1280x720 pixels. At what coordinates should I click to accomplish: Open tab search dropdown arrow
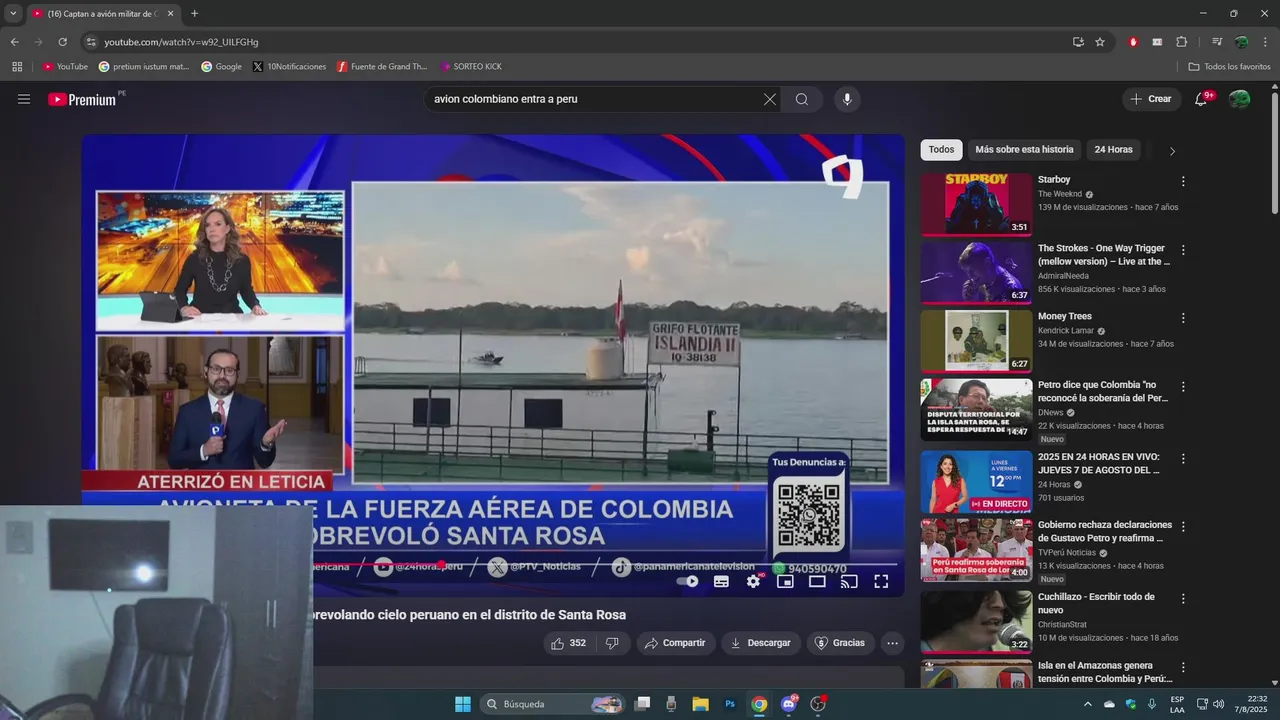13,14
